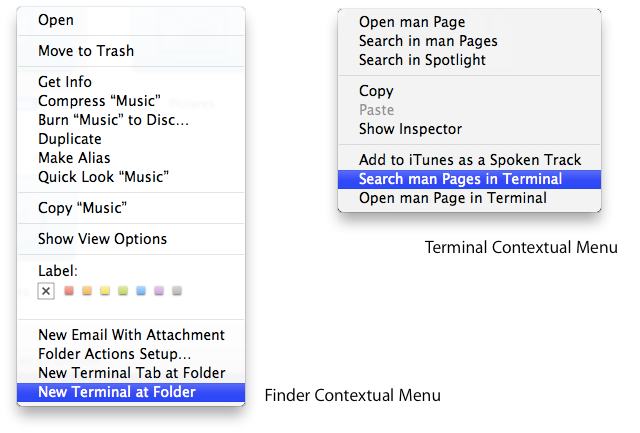
Task: Click Get Info in Finder menu
Action: tap(65, 82)
